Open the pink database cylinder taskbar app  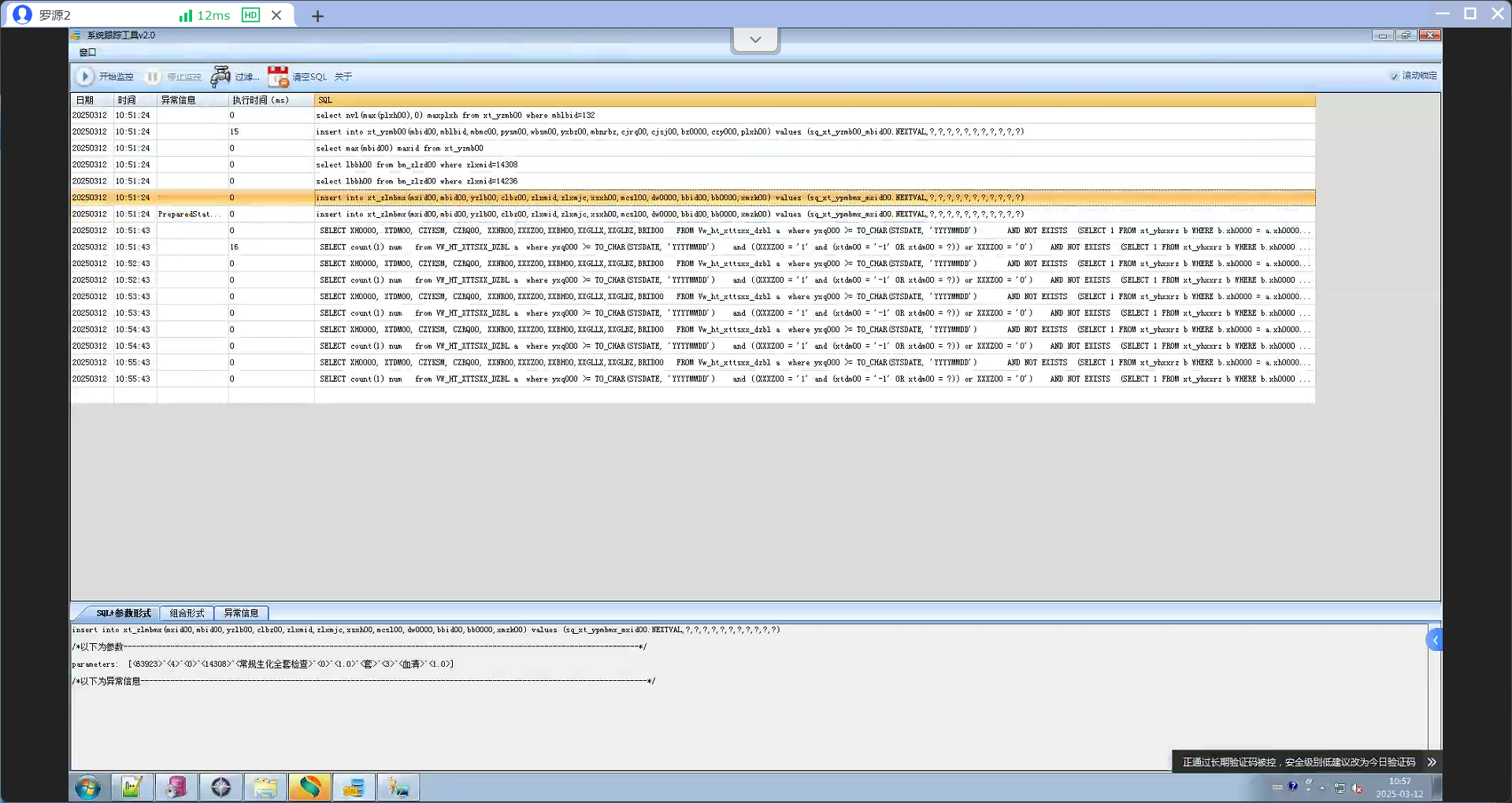pos(176,787)
